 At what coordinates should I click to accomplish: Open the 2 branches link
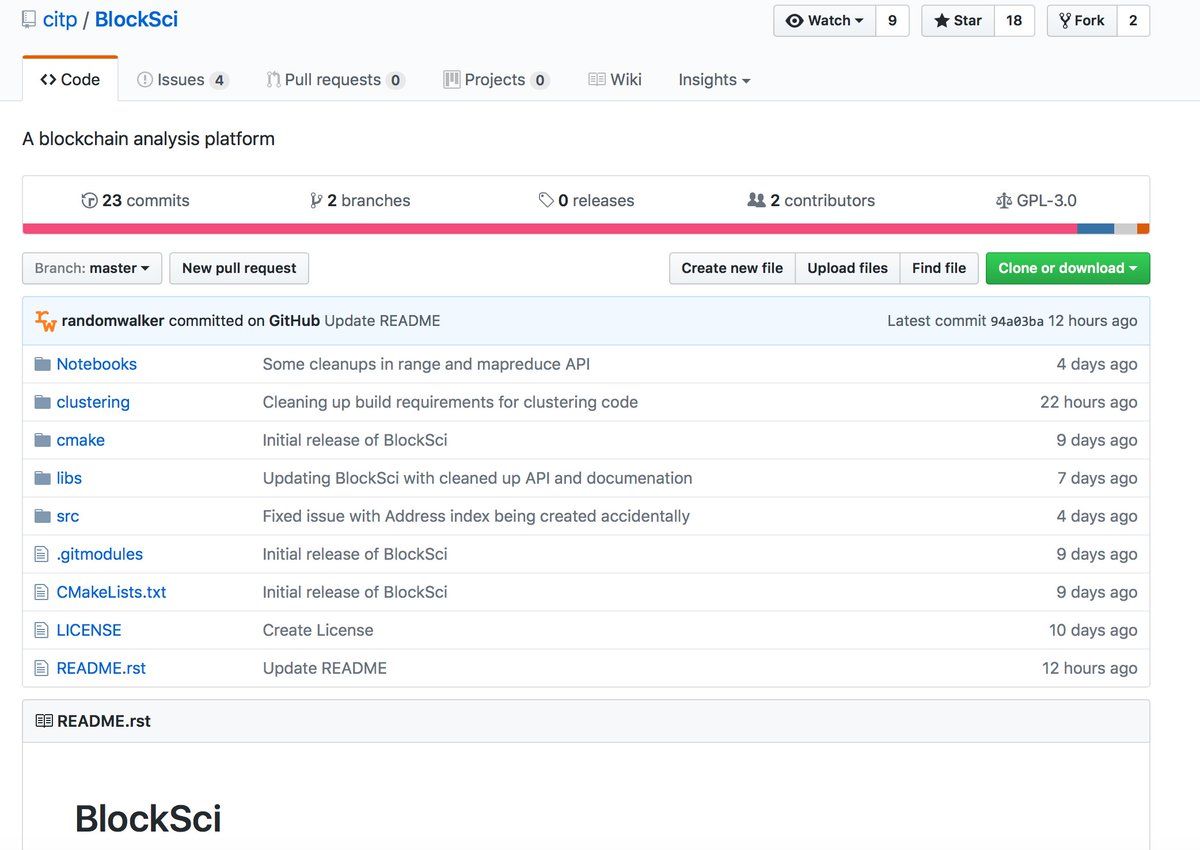361,200
